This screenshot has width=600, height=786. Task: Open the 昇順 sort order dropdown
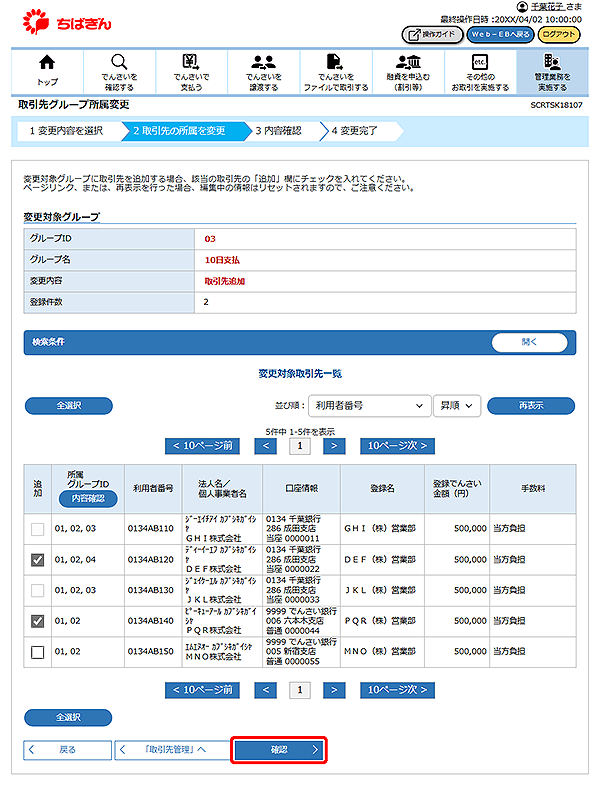457,406
